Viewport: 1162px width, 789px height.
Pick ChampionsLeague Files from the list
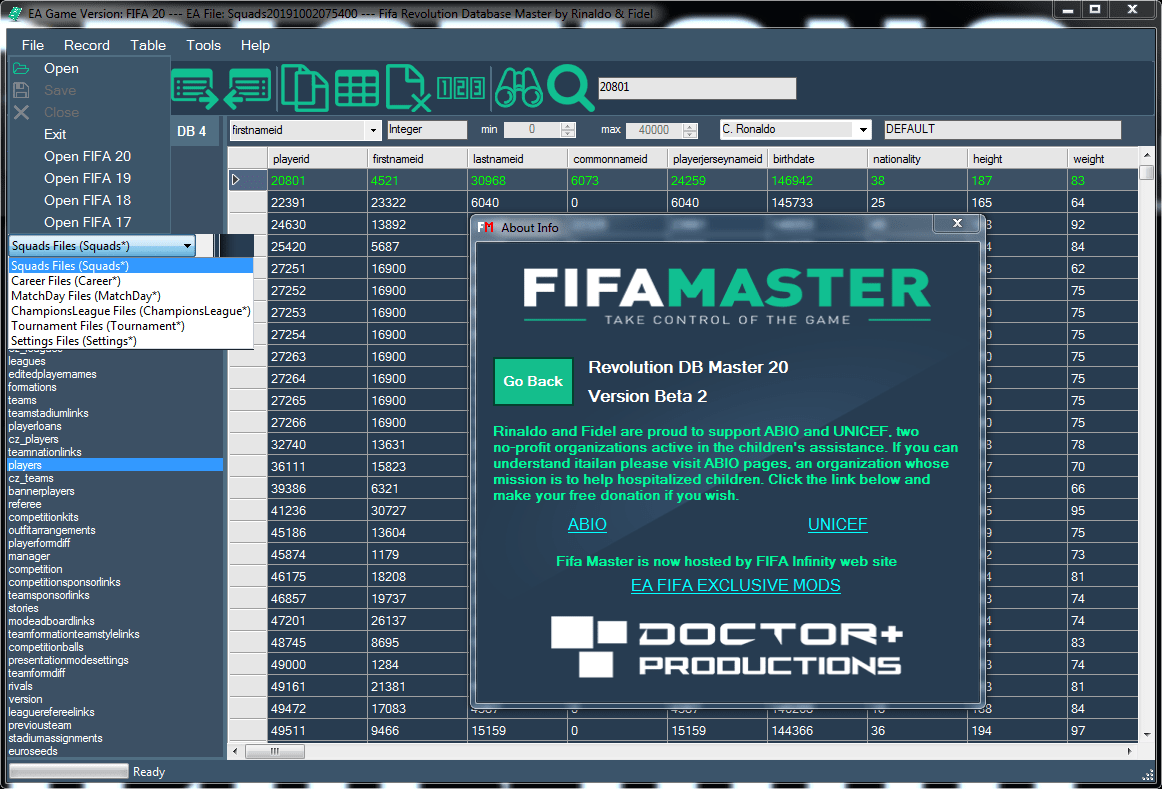click(130, 311)
